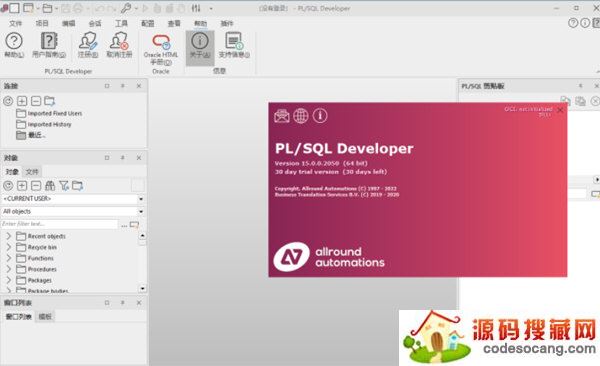Click the minus icon in 对象 panel toolbar
This screenshot has width=600, height=366.
[x=36, y=186]
